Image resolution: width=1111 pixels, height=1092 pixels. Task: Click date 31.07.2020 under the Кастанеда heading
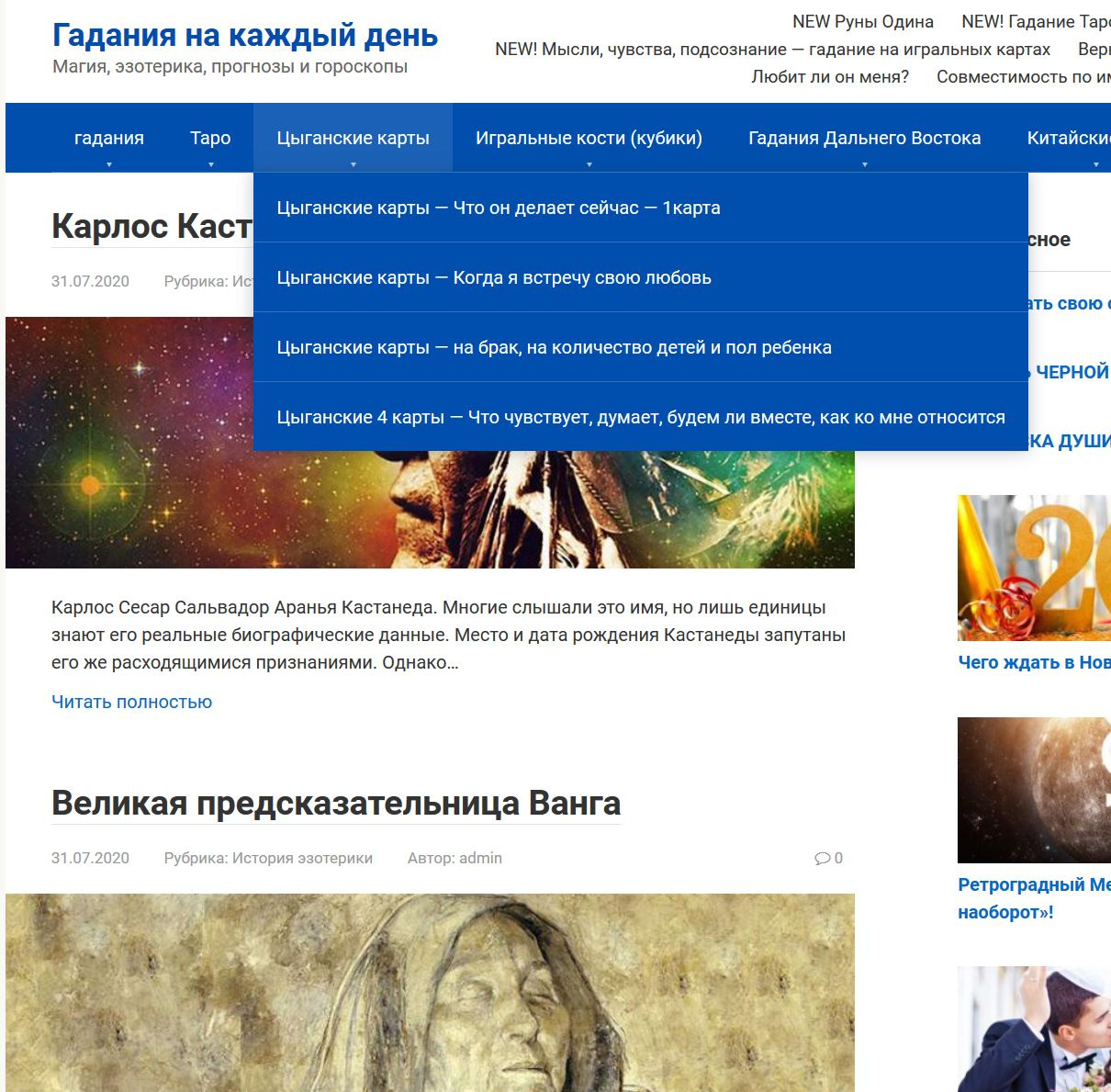[90, 281]
